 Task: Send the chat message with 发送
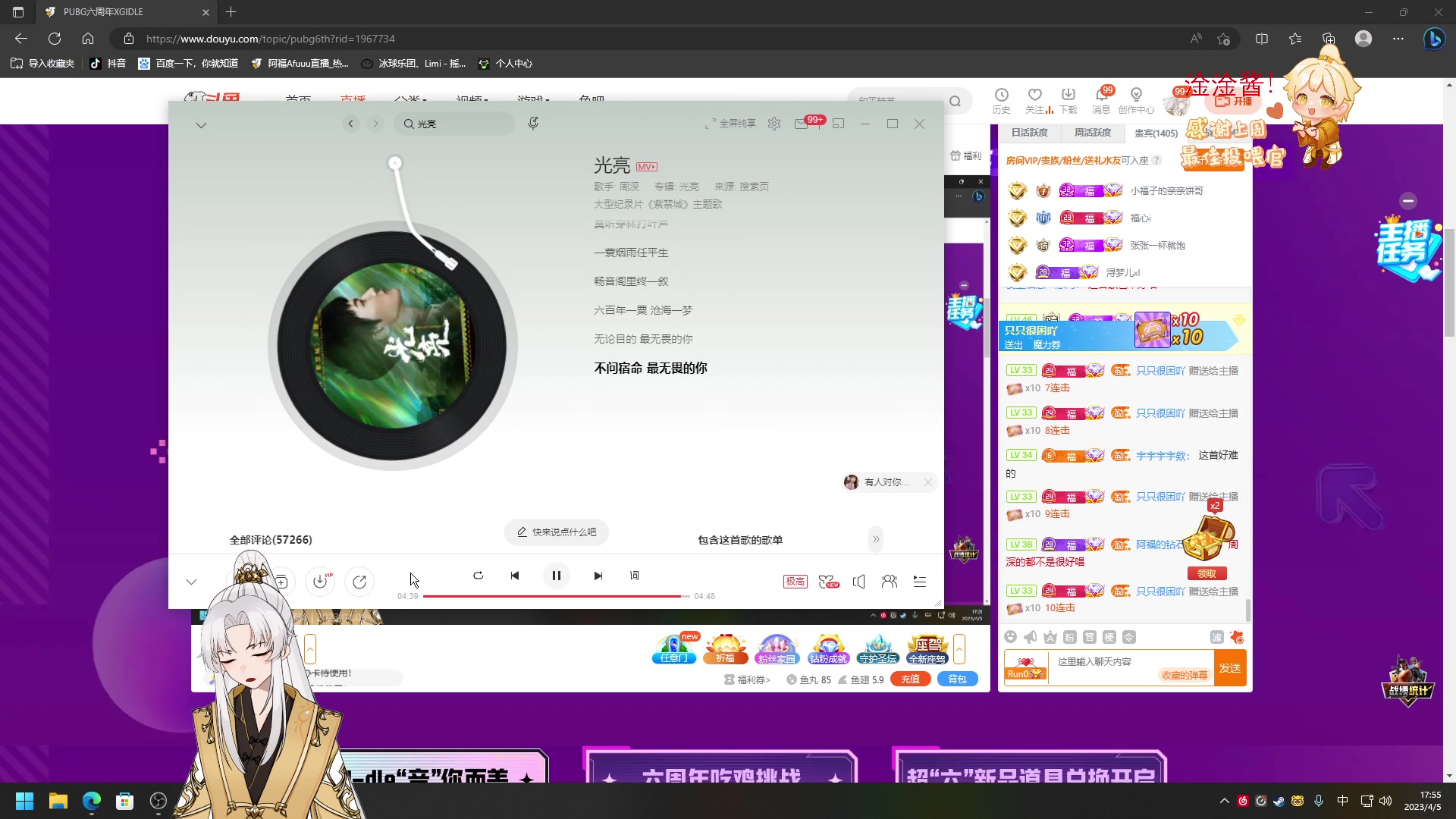1230,668
